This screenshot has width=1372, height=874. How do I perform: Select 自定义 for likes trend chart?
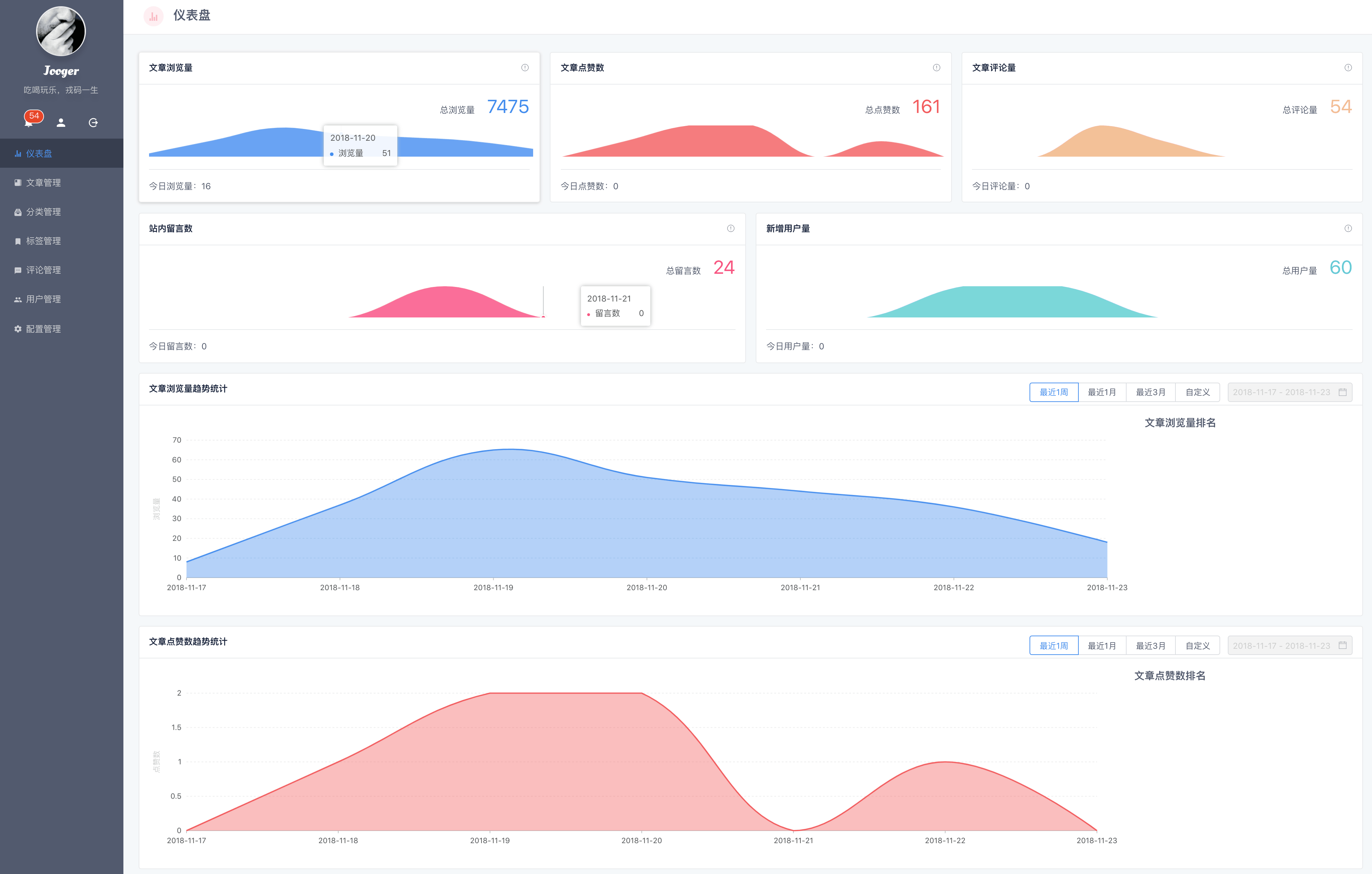(1197, 646)
